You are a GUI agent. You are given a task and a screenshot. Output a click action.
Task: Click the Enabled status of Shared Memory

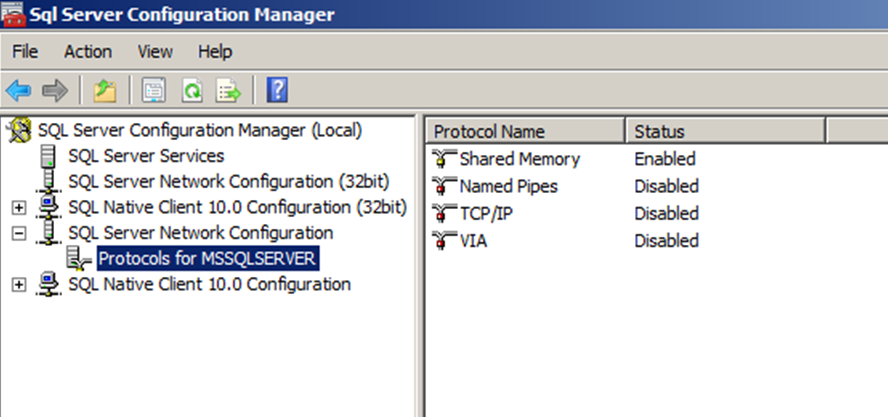pos(665,159)
